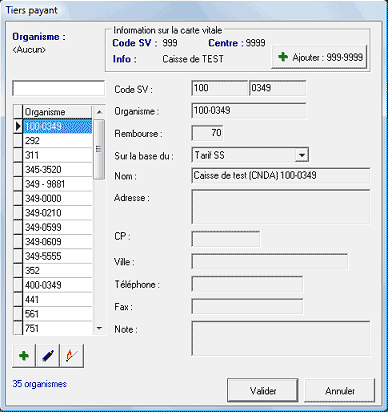This screenshot has width=388, height=412.
Task: Click the organisme list scroll up arrow
Action: point(99,112)
